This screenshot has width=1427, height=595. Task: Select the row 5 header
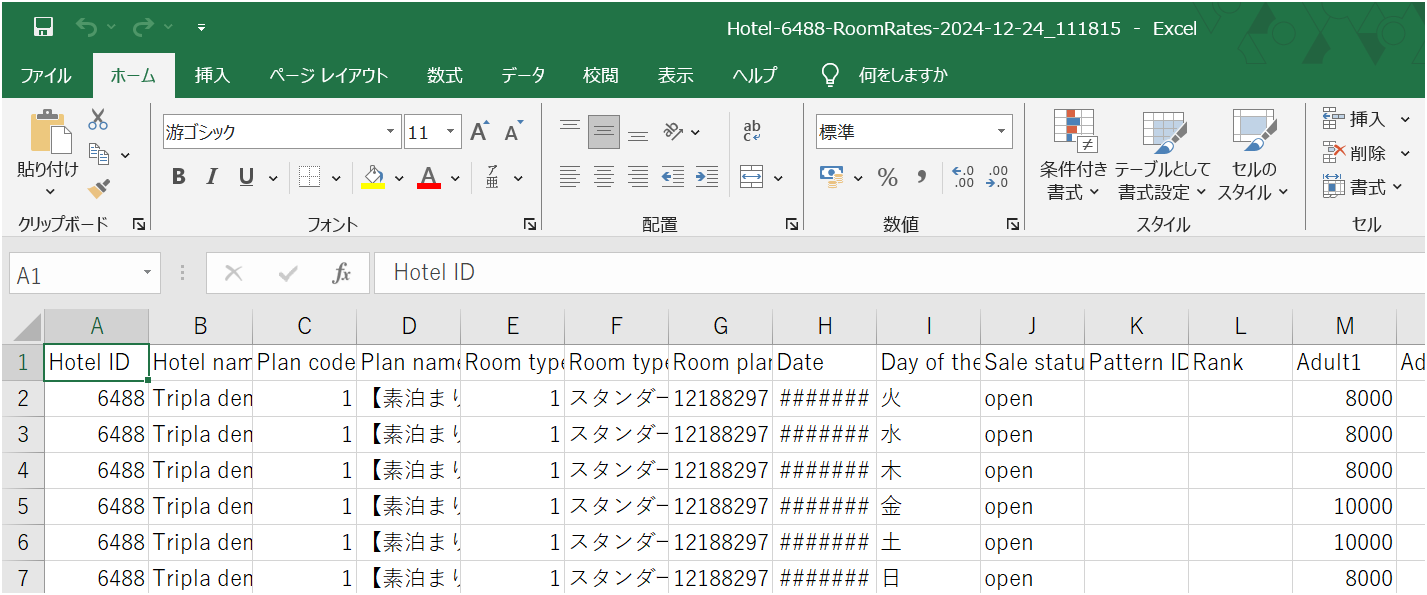point(23,506)
